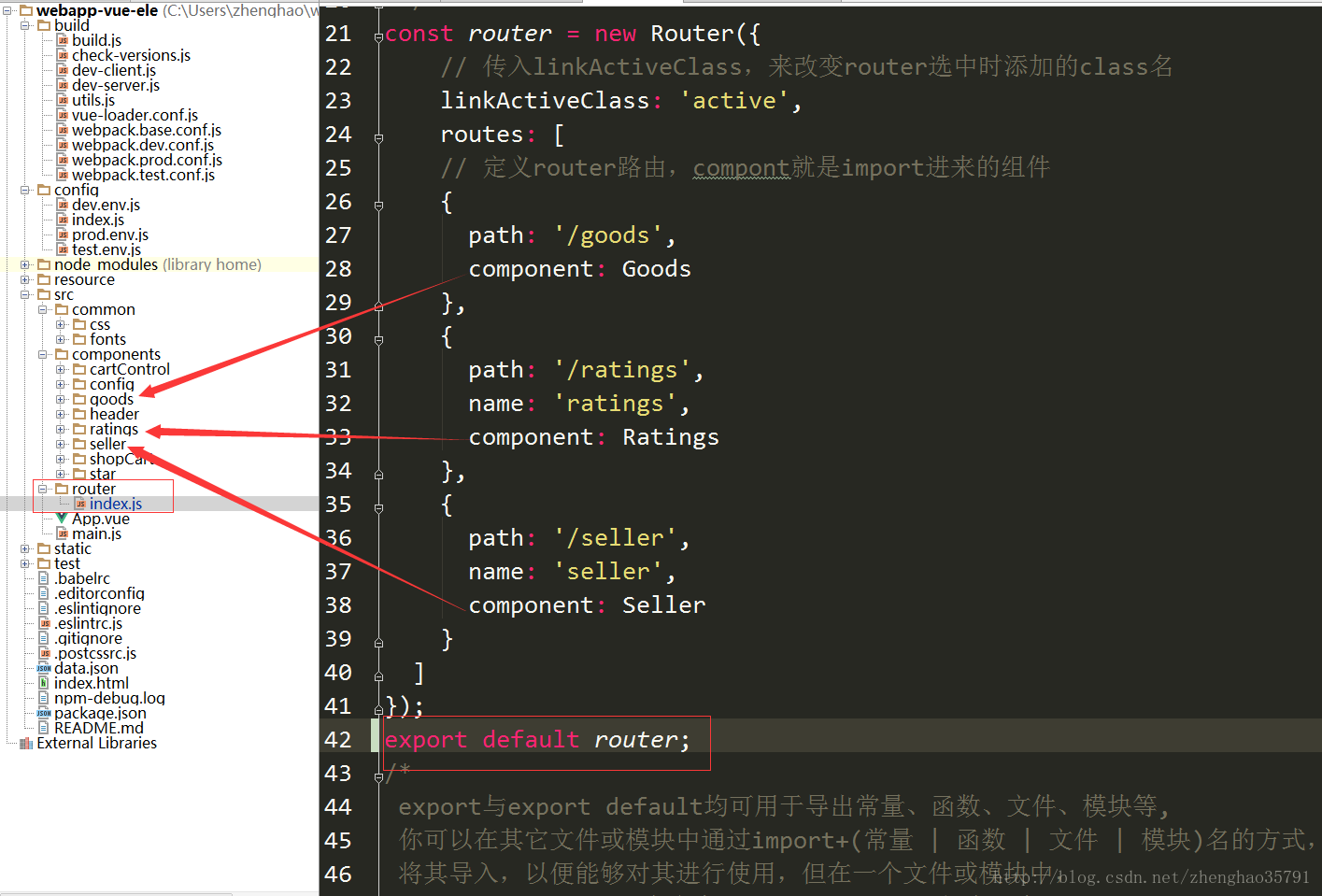Click the file icon beside npm-debug.log
This screenshot has height=896, width=1322.
click(44, 698)
